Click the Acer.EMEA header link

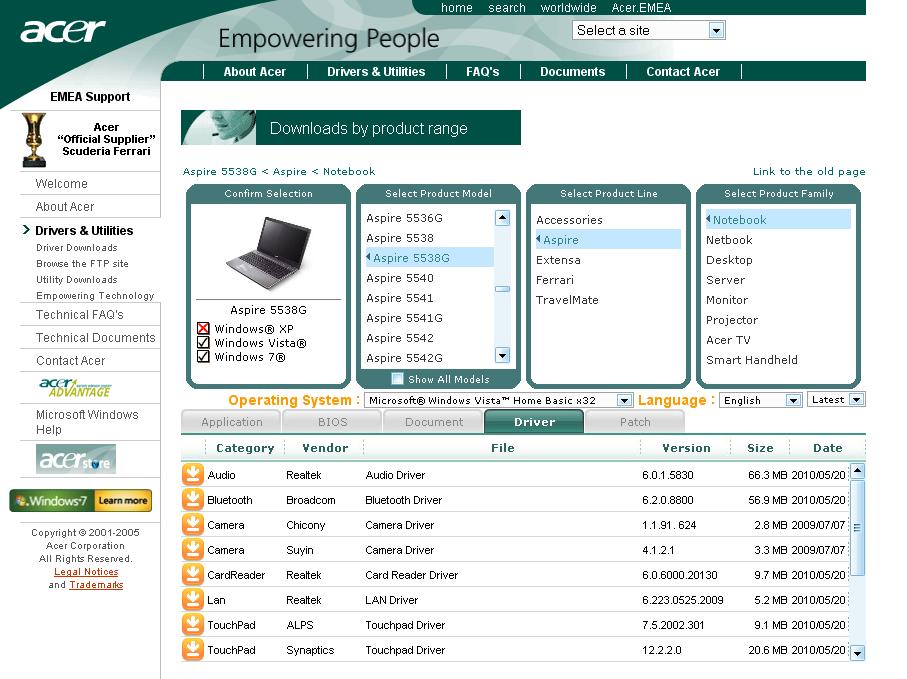tap(641, 8)
